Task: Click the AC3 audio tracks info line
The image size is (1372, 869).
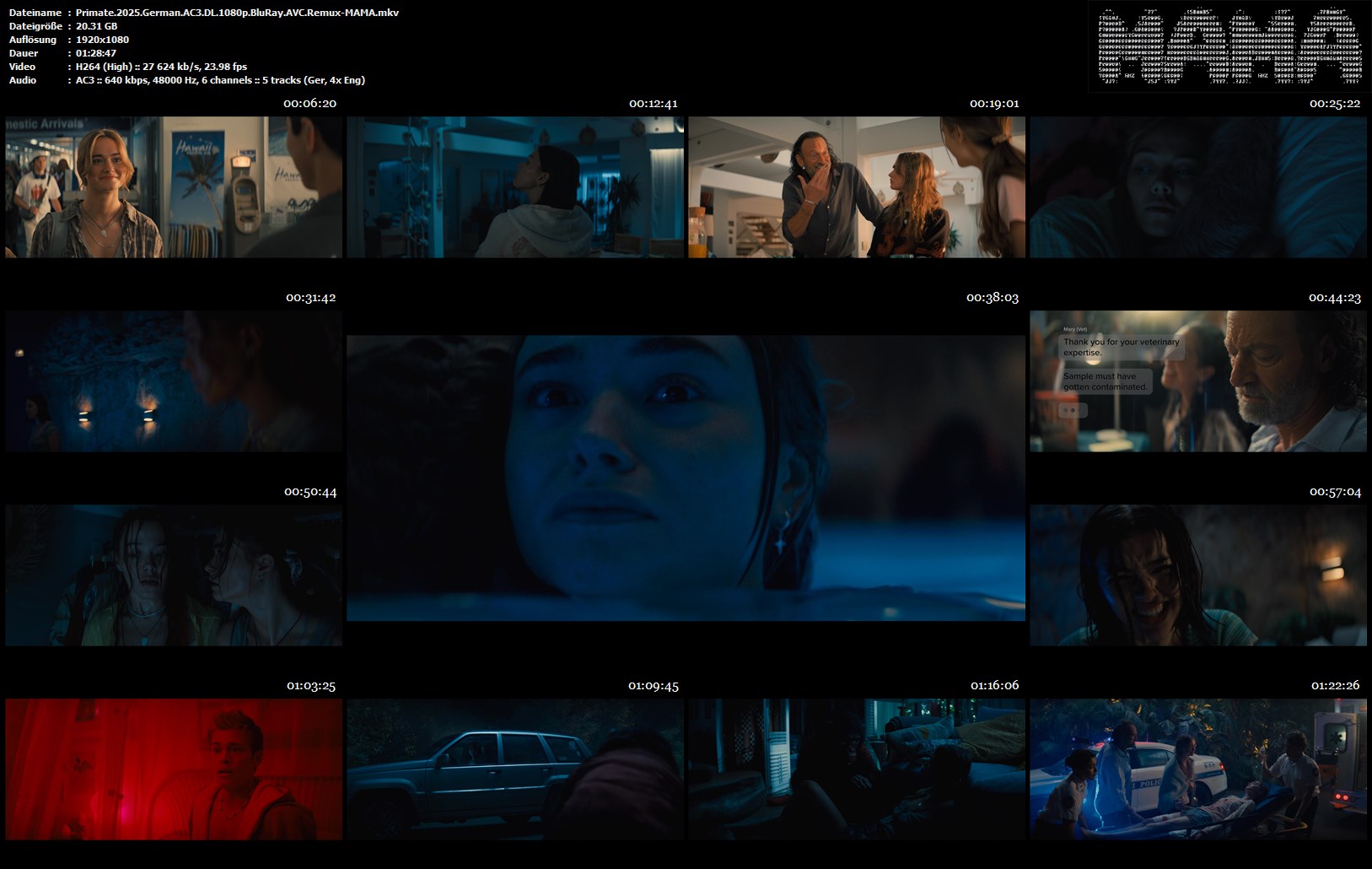Action: pyautogui.click(x=220, y=80)
